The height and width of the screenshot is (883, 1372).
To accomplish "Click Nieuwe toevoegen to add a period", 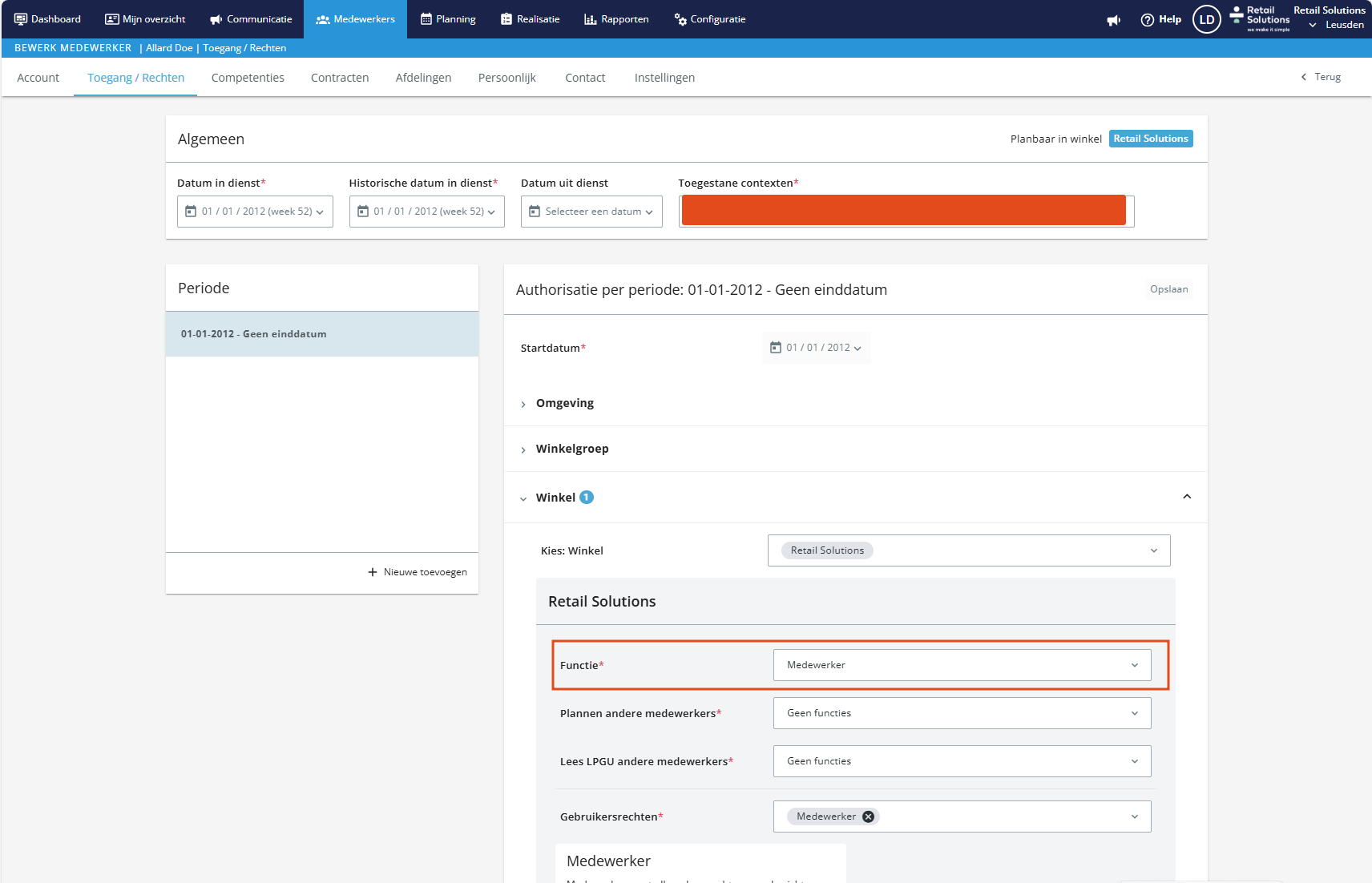I will (x=418, y=572).
